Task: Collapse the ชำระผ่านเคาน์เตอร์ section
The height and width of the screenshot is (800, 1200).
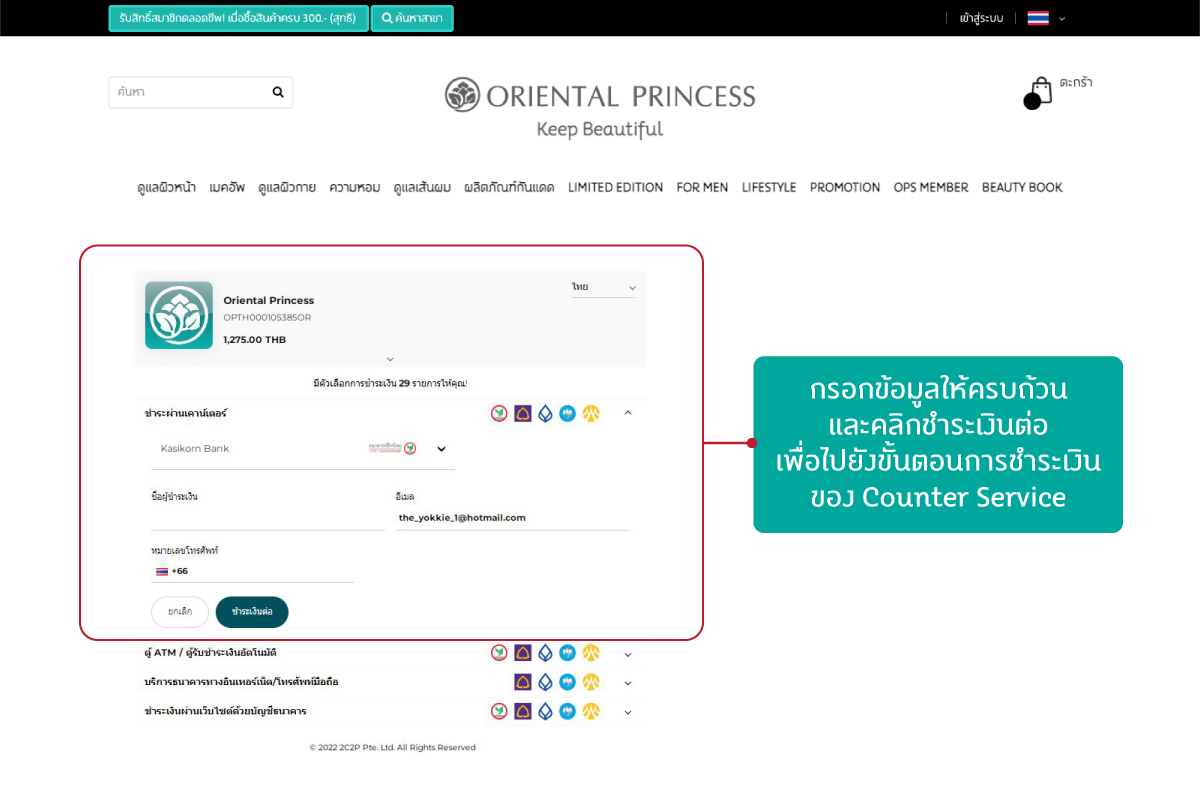Action: [628, 413]
